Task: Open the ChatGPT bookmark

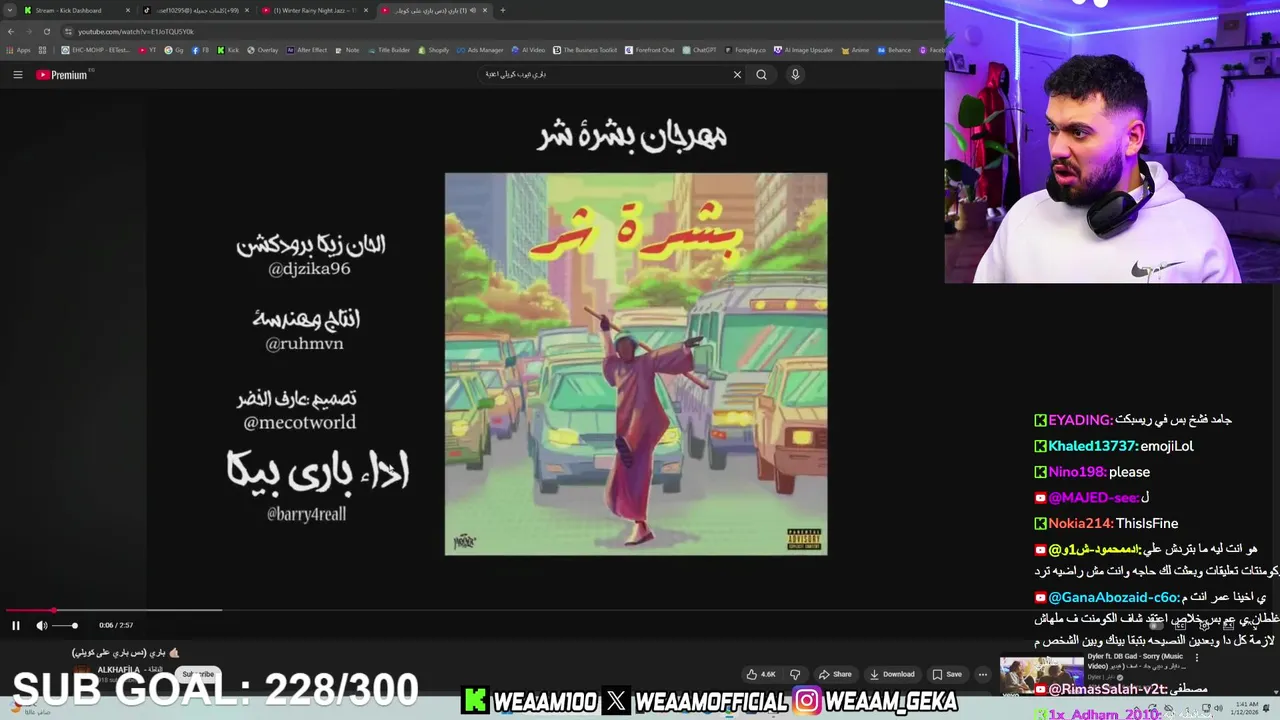Action: coord(699,50)
